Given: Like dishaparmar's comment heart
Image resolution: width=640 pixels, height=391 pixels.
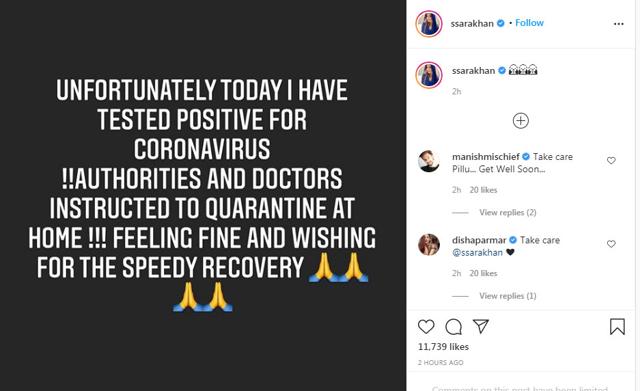Looking at the screenshot, I should click(x=611, y=244).
